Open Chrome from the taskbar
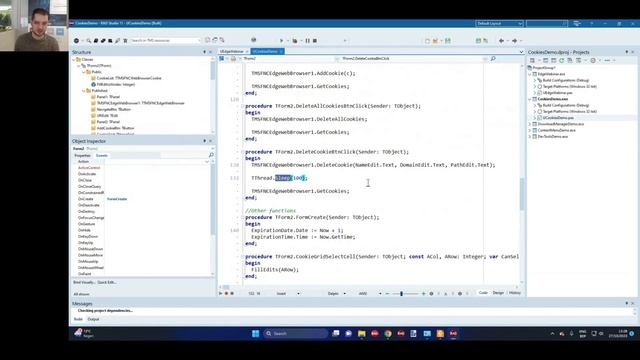 (388, 333)
